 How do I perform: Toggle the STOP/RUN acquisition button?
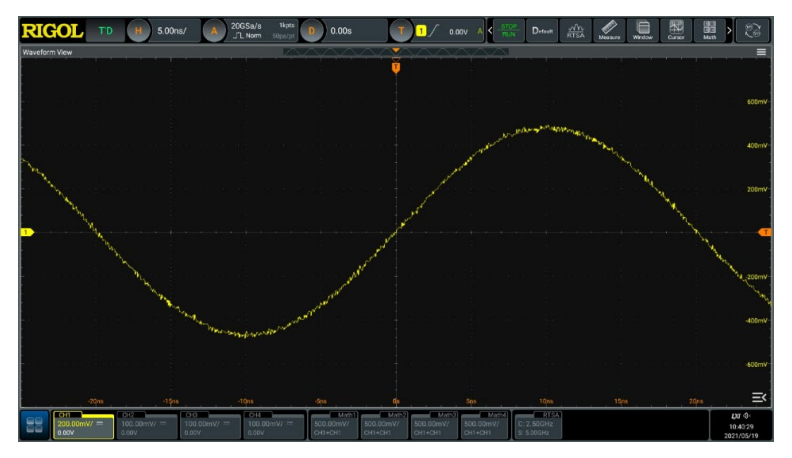tap(509, 31)
